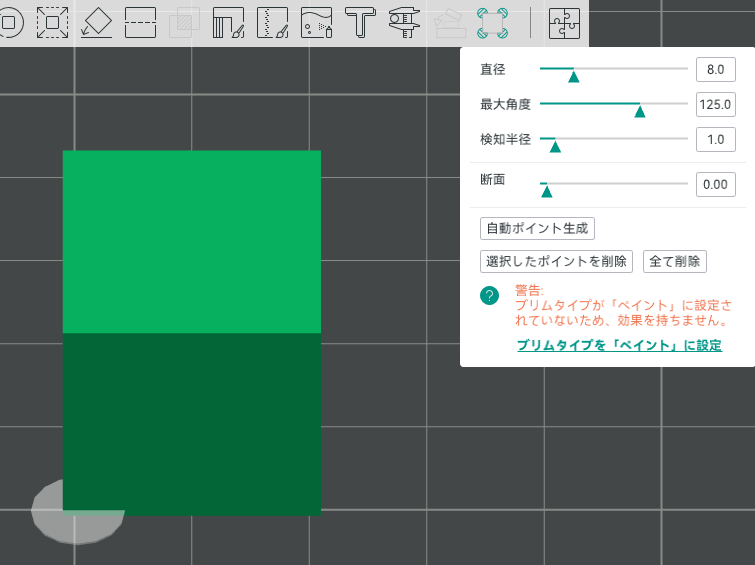Screen dimensions: 755x565
Task: Select the green model on the bed
Action: (192, 333)
